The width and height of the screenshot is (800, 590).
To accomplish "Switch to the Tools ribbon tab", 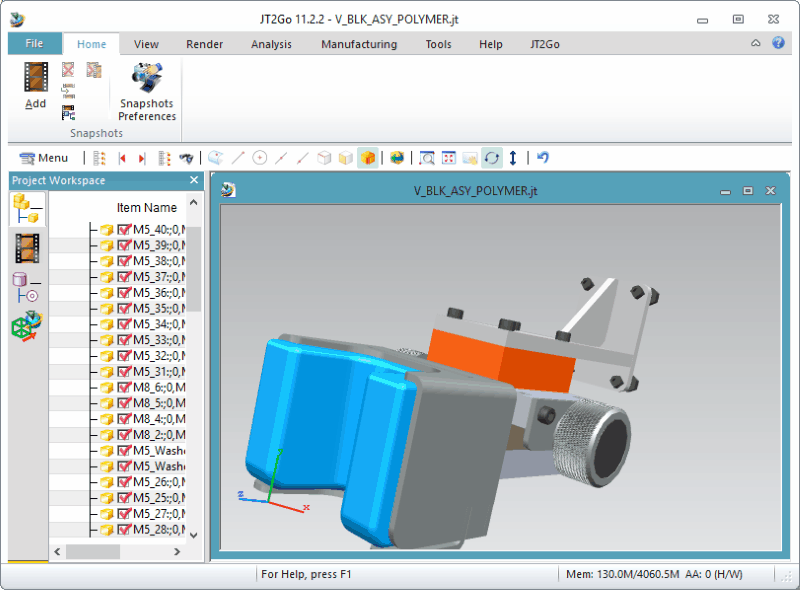I will (439, 44).
